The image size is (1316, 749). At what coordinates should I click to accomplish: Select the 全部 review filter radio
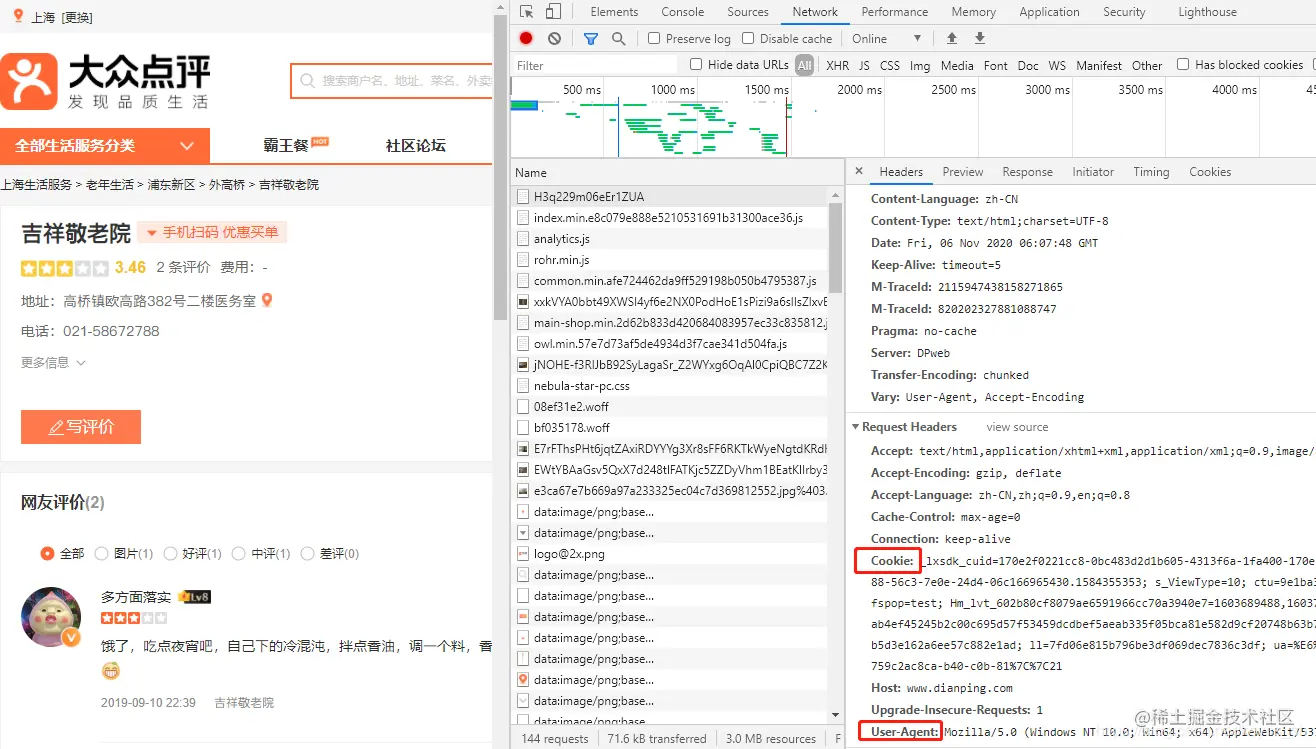coord(47,553)
